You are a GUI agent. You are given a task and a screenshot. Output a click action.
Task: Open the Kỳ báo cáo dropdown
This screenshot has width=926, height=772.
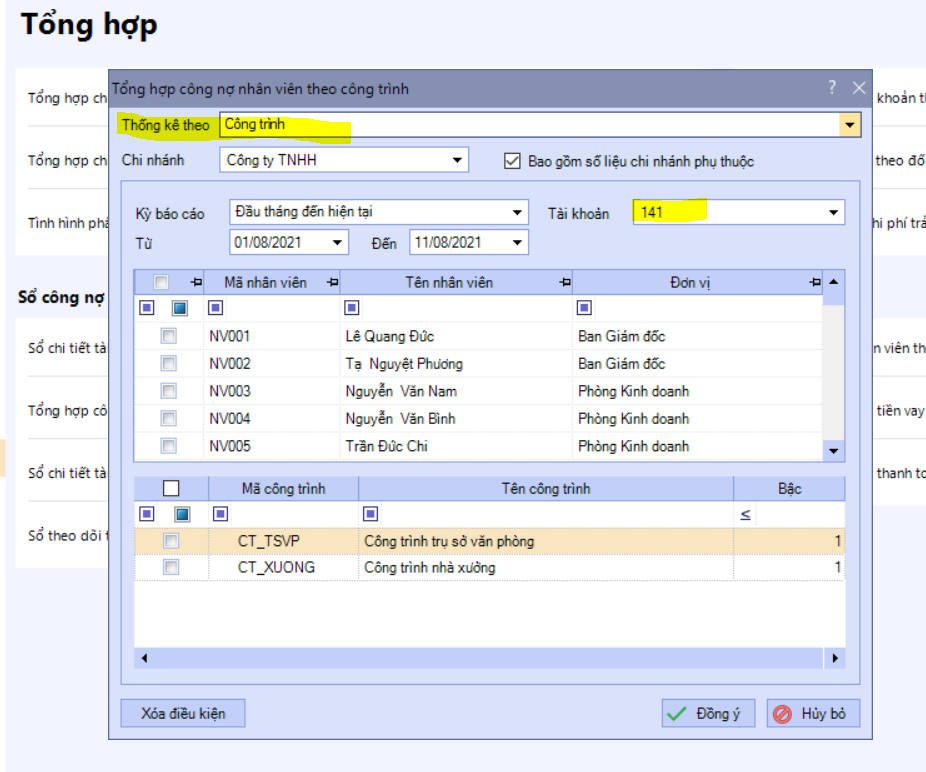pyautogui.click(x=517, y=212)
